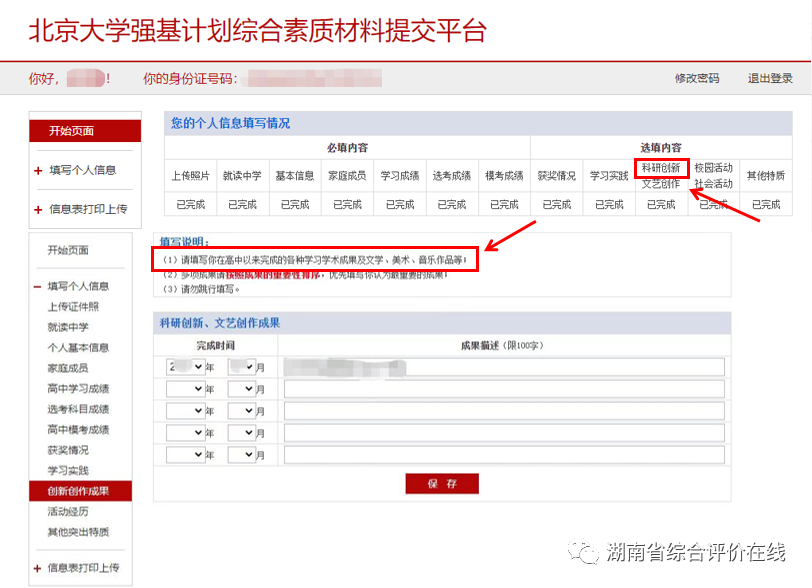Click 学习实践 in the status table
The image size is (812, 588).
pos(609,176)
